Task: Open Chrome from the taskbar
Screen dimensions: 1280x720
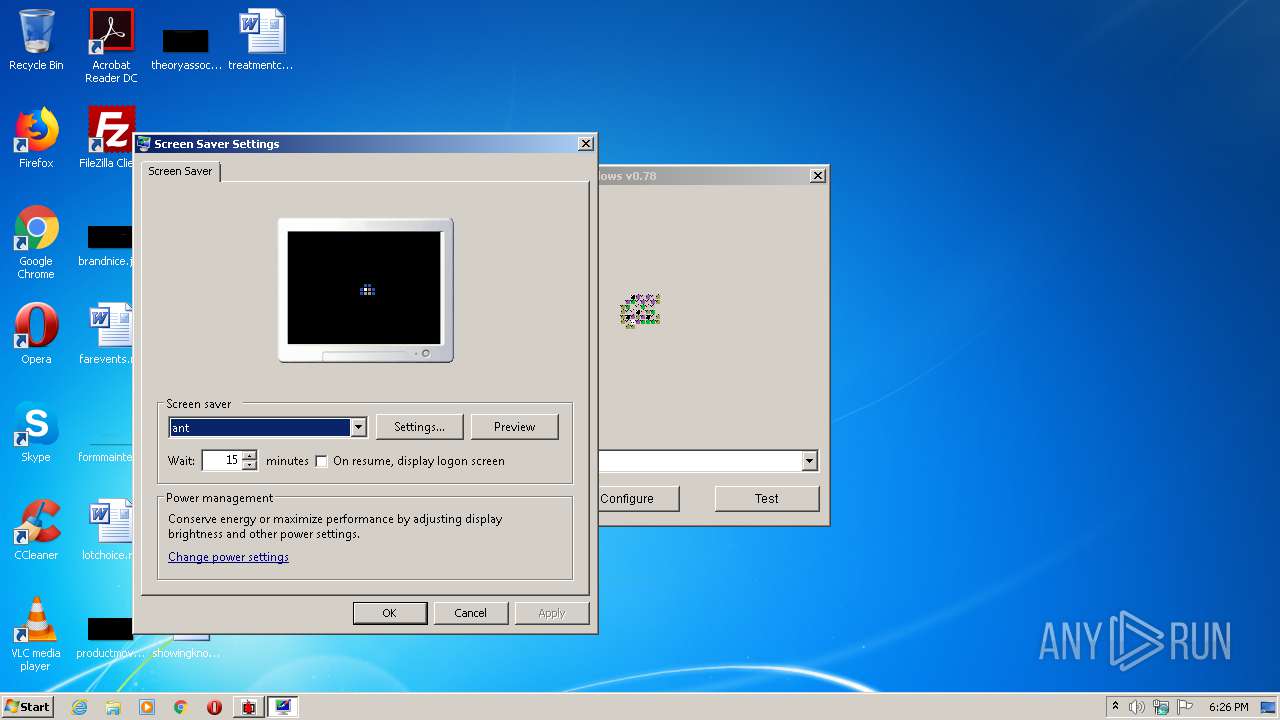Action: tap(181, 707)
